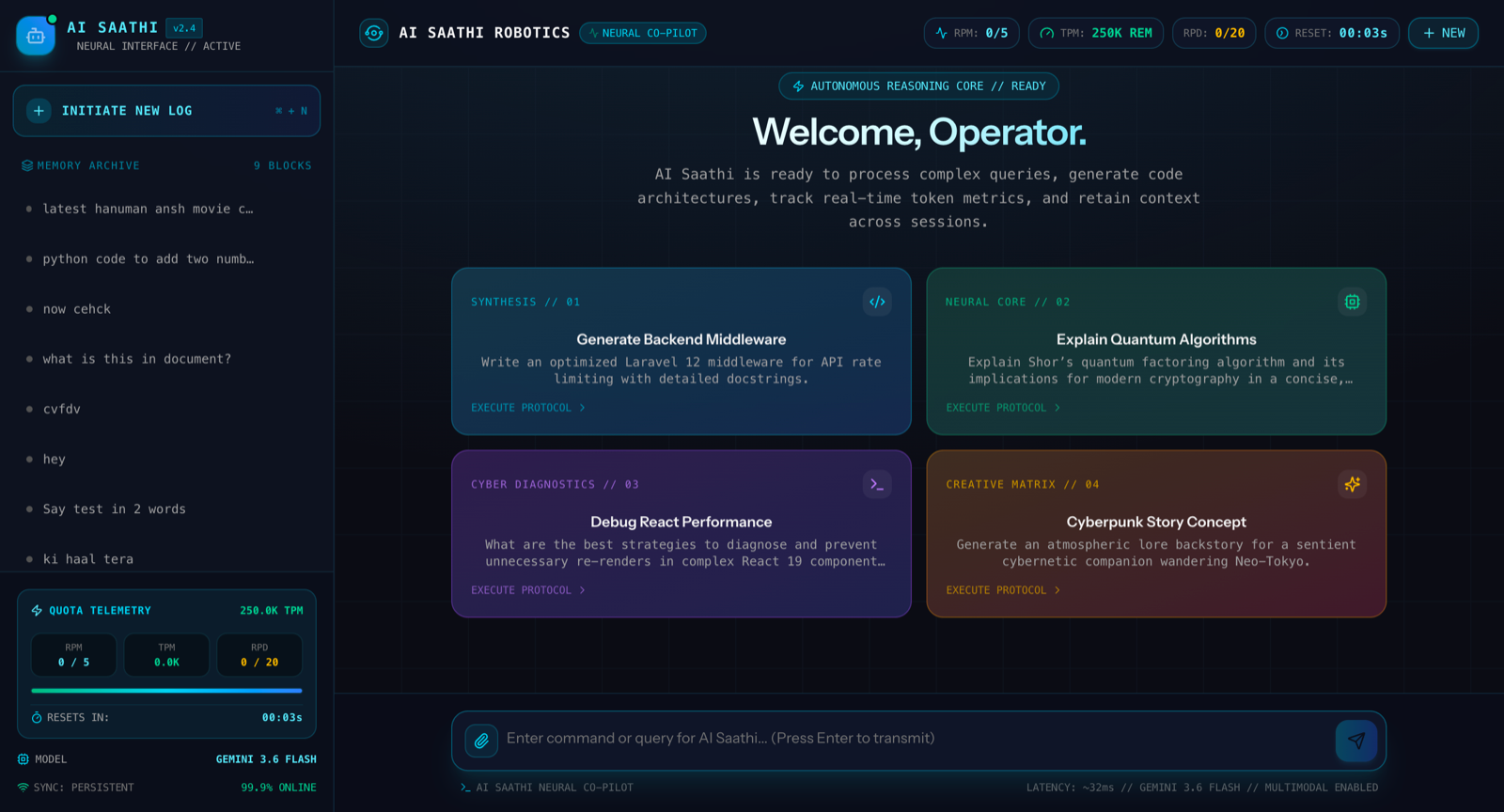1504x812 pixels.
Task: Click the terminal icon on Cyber Diagnostics card
Action: click(877, 484)
